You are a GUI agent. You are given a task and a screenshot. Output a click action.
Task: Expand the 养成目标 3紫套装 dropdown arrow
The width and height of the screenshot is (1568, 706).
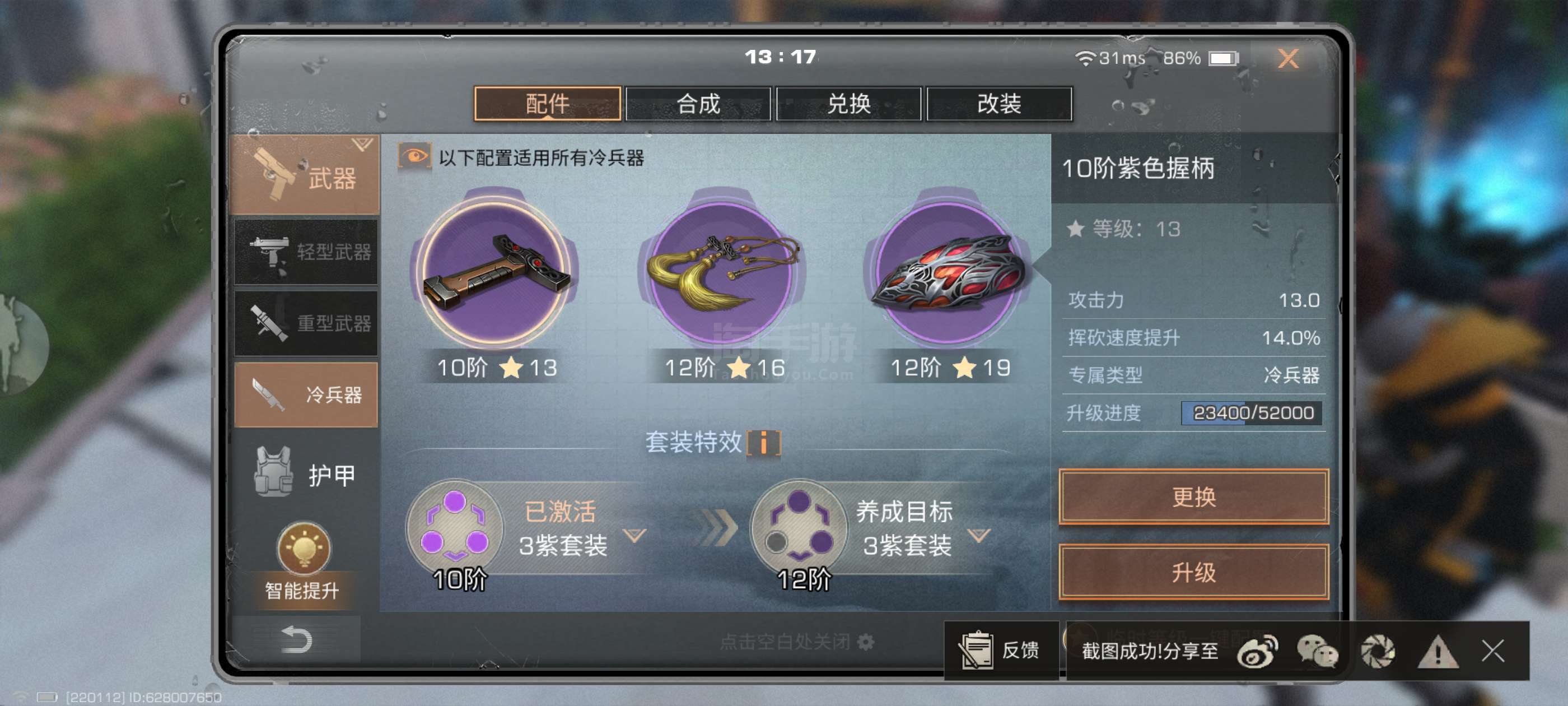(x=979, y=536)
